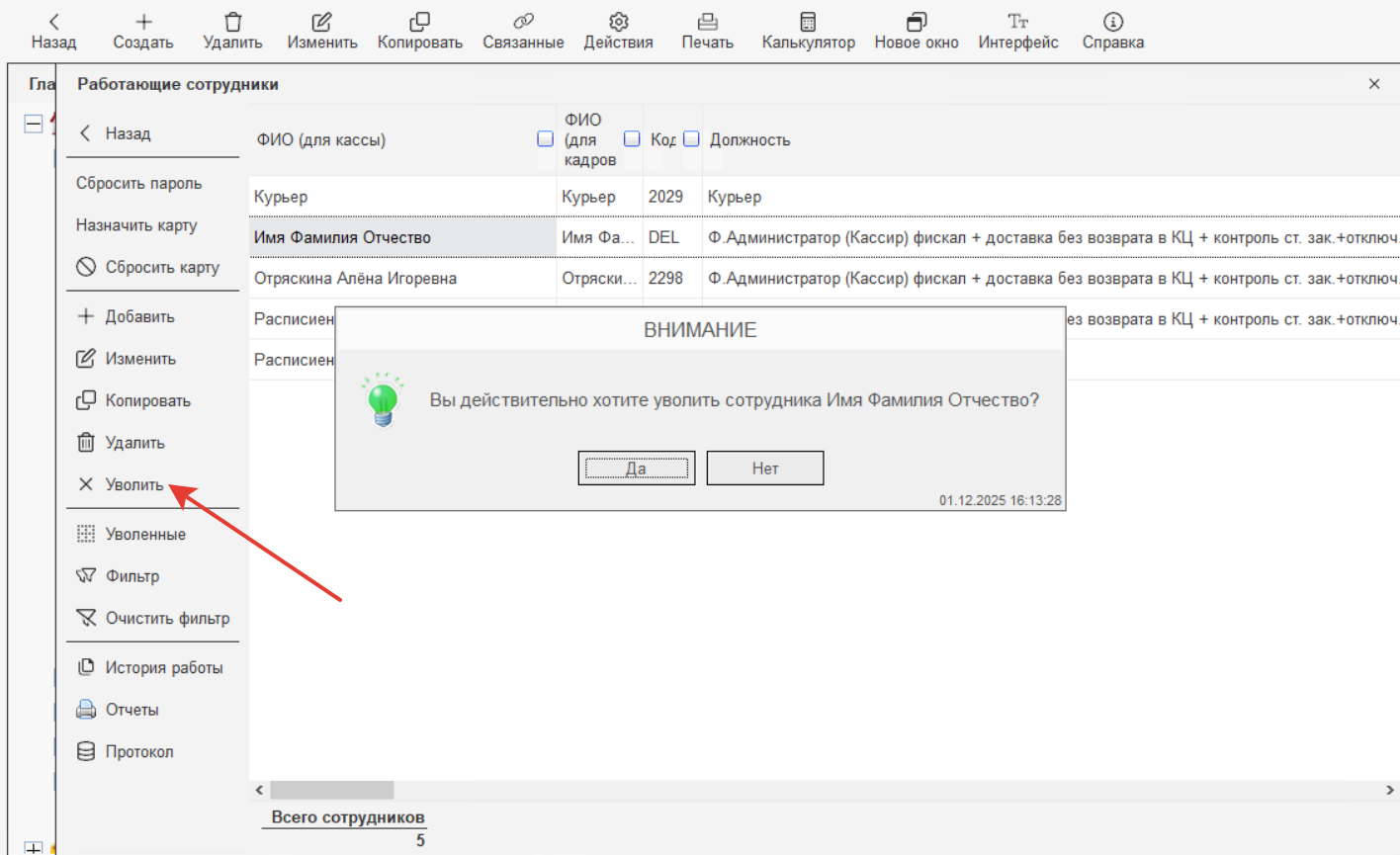Image resolution: width=1400 pixels, height=855 pixels.
Task: Open Actions (Действия) gear icon
Action: click(618, 22)
